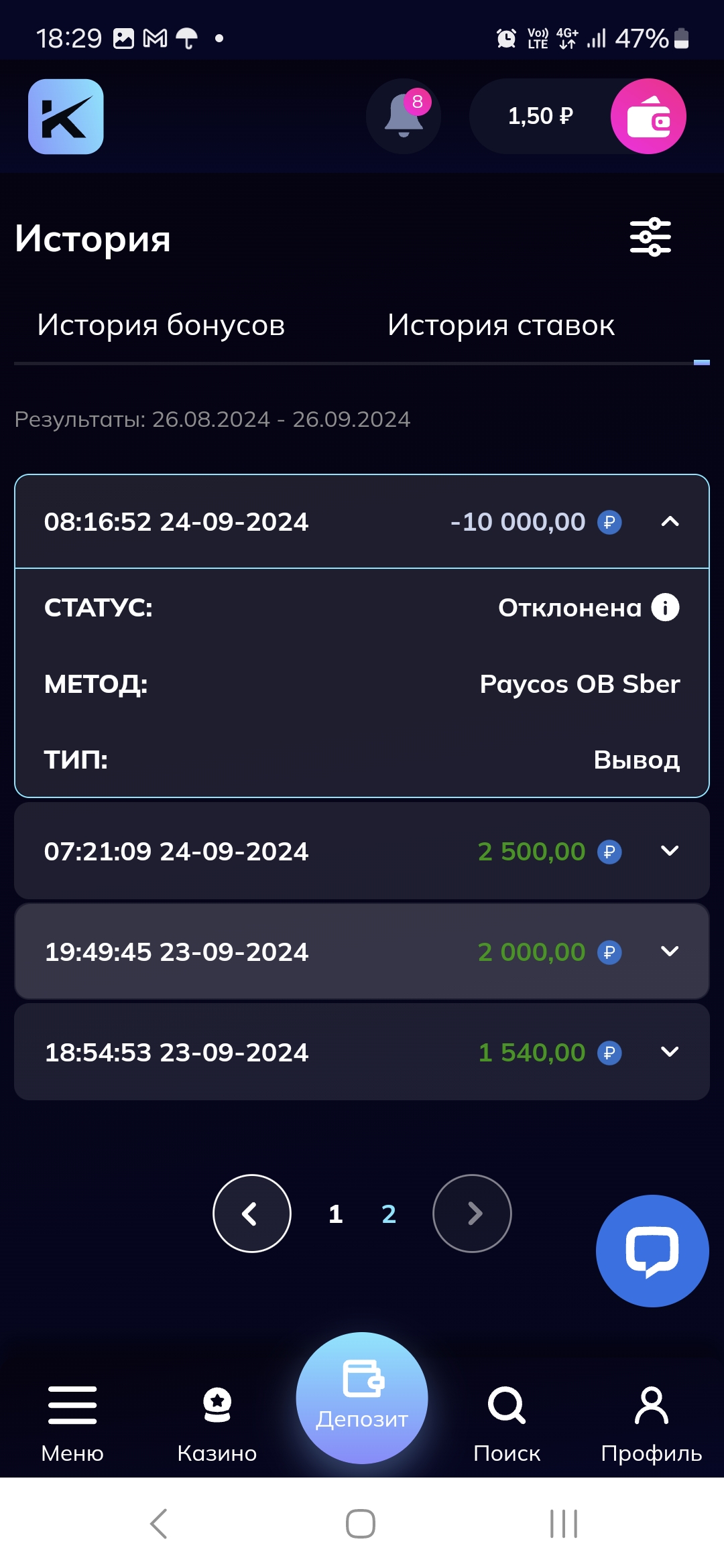Viewport: 724px width, 1568px height.
Task: Expand the 2 000,00 transaction row
Action: coord(670,952)
